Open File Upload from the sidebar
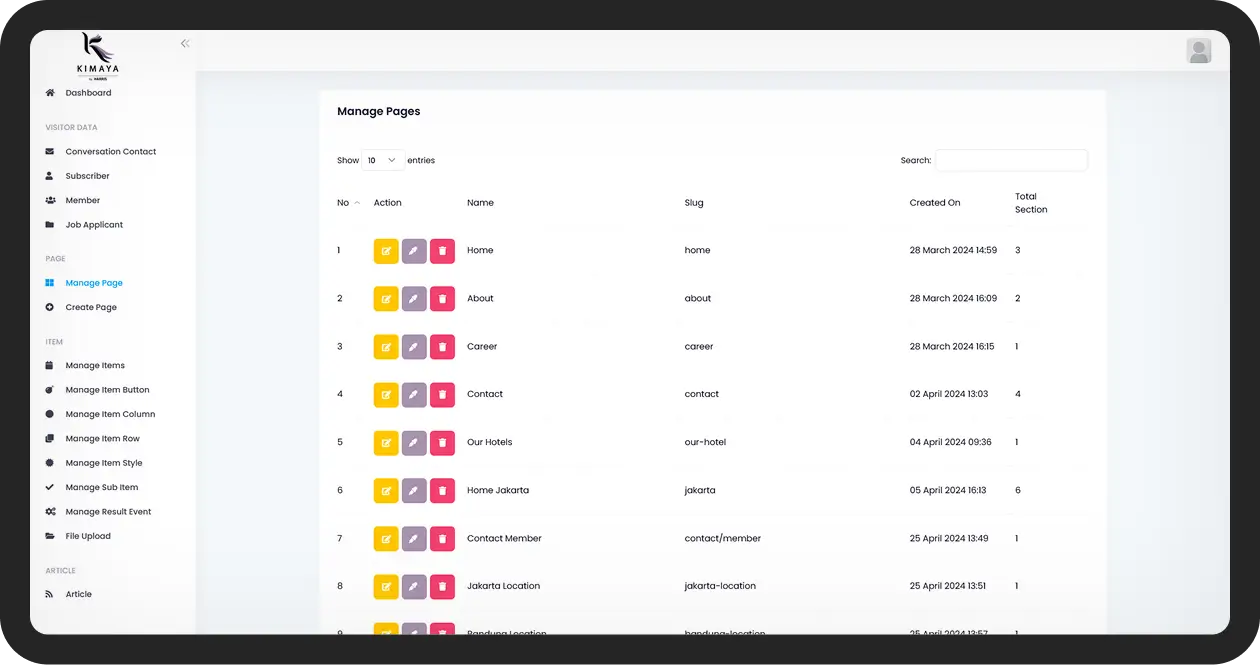The height and width of the screenshot is (665, 1260). pos(88,537)
